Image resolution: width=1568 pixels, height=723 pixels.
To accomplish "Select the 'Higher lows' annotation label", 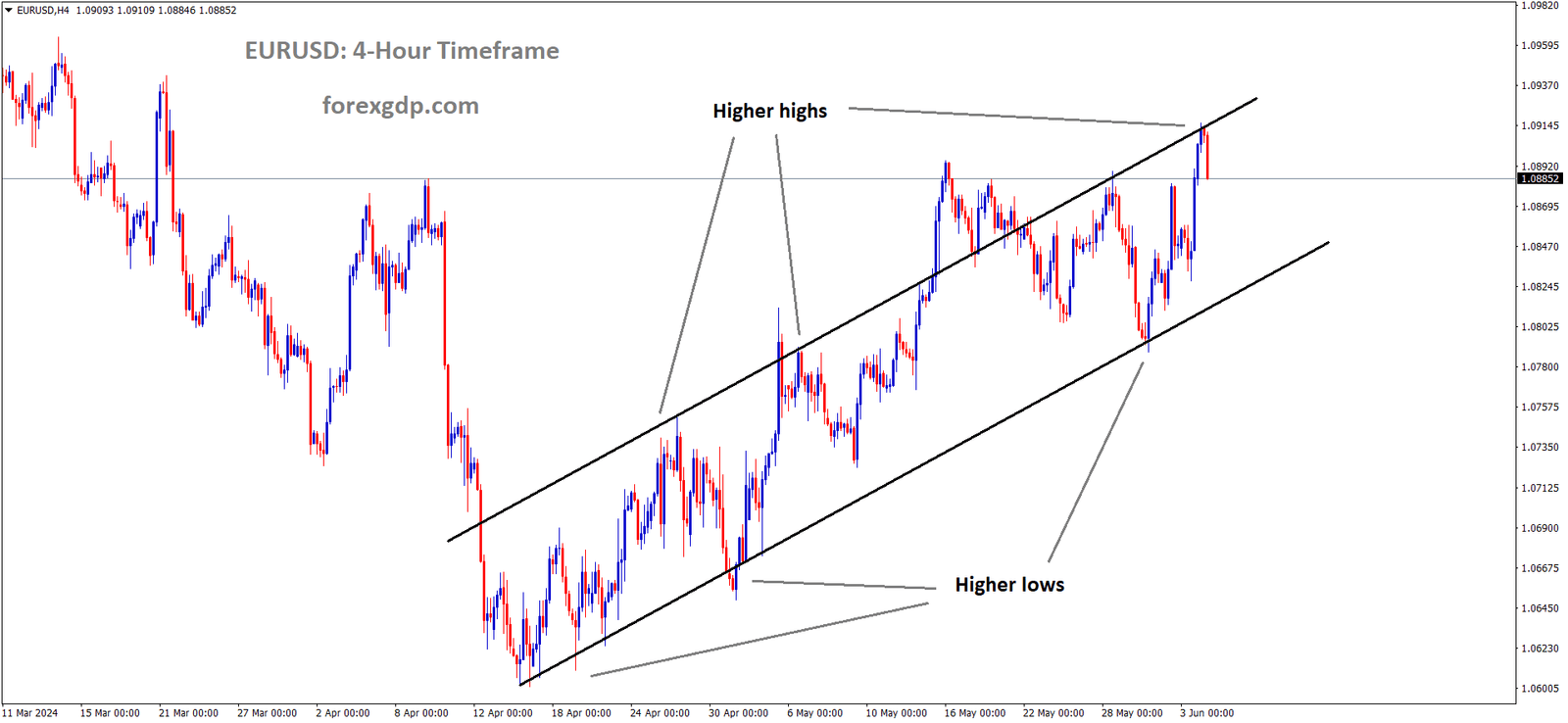I will pos(1009,585).
